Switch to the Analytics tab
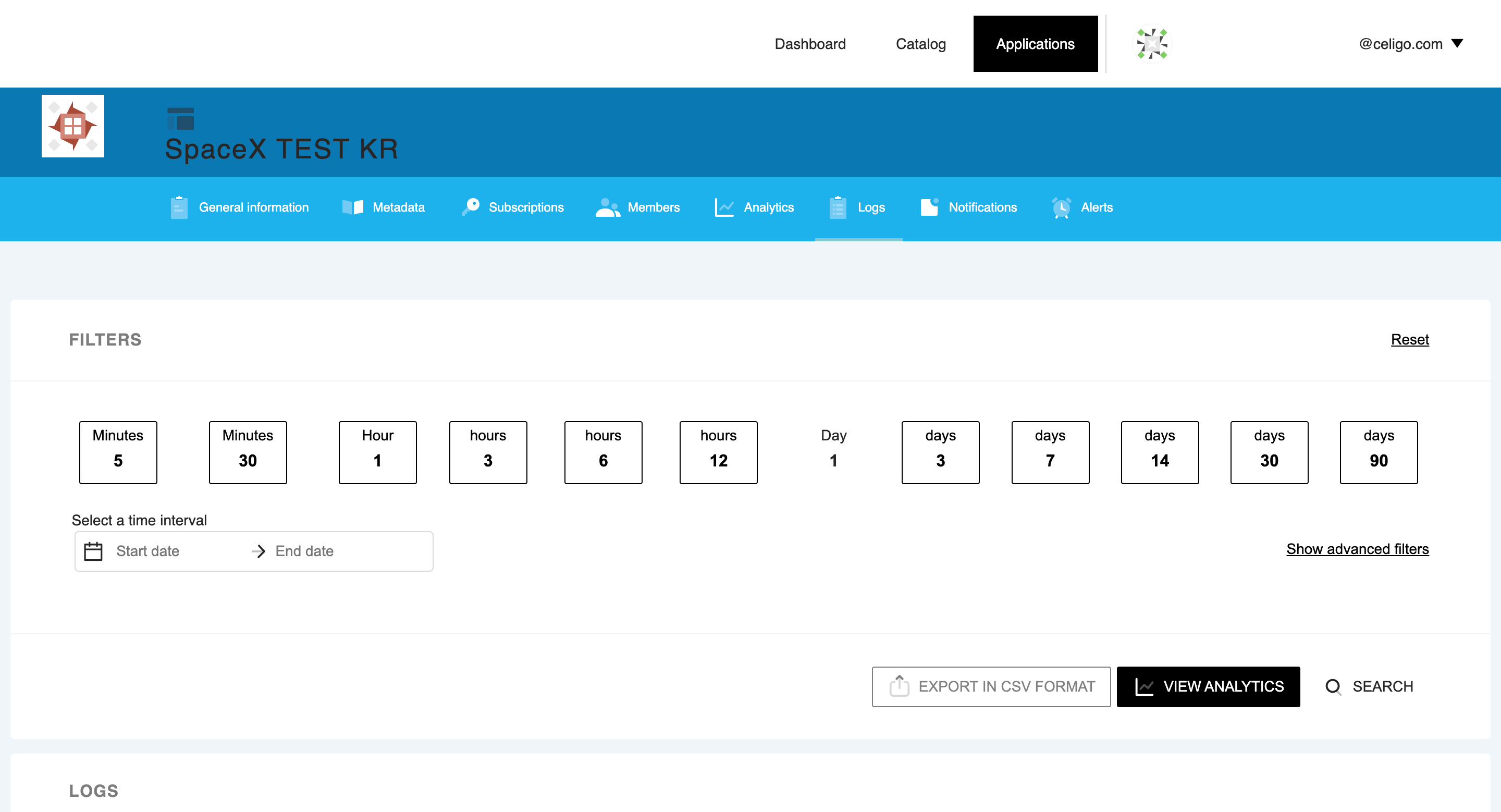1501x812 pixels. [754, 207]
